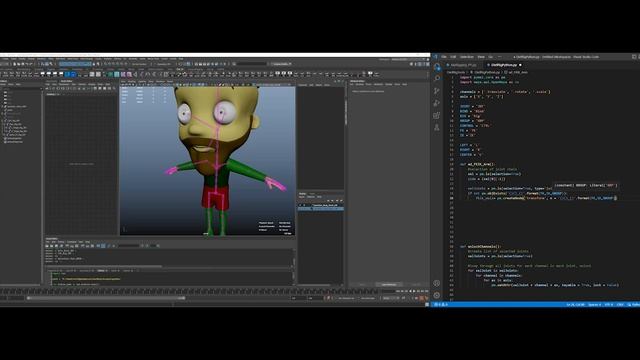This screenshot has height=360, width=640.
Task: Open the Edit menu in VS Code
Action: [x=453, y=57]
